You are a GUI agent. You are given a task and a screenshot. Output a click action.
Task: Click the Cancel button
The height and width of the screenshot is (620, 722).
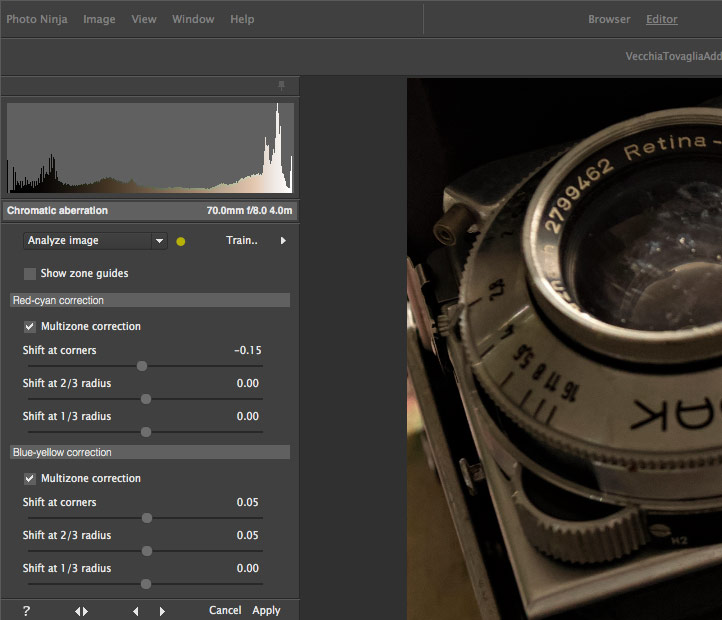225,610
